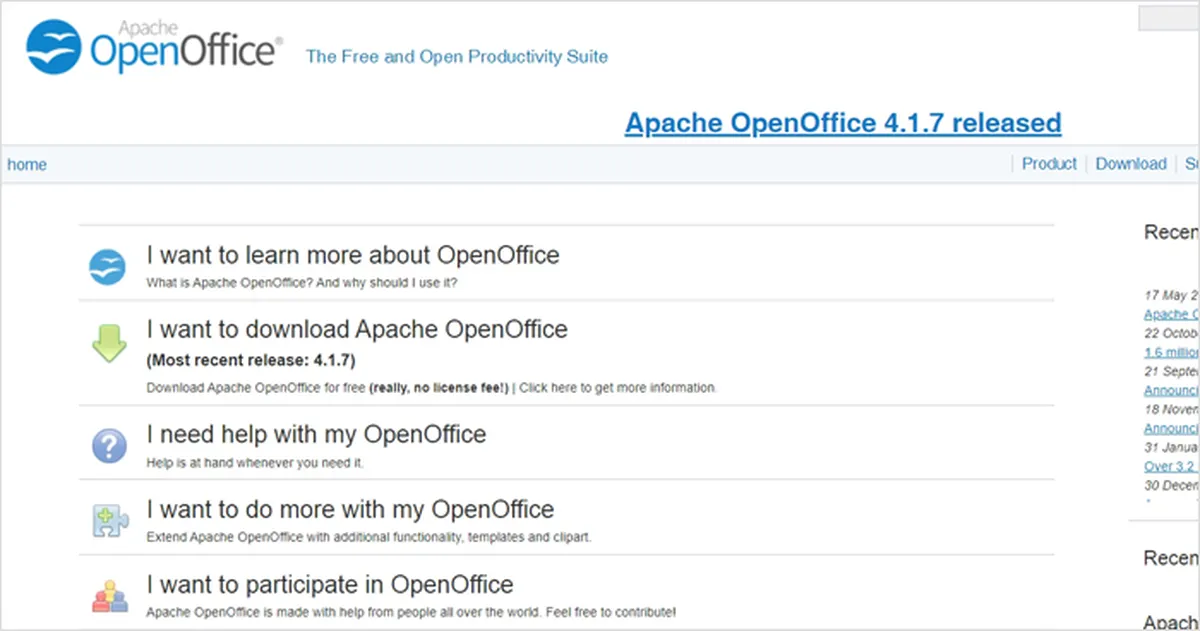This screenshot has width=1200, height=631.
Task: Open I want to participate in OpenOffice
Action: [330, 585]
